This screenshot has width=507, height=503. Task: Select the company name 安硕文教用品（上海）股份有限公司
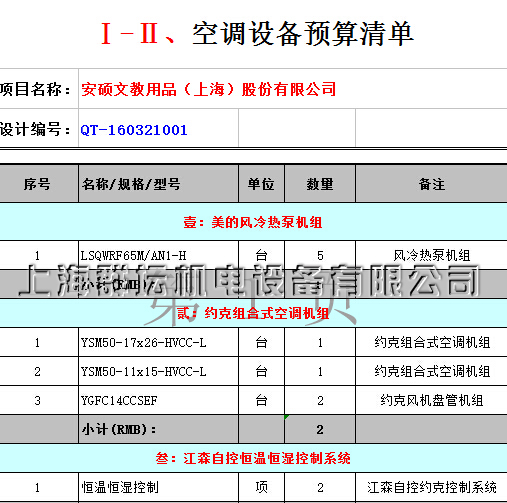point(209,89)
